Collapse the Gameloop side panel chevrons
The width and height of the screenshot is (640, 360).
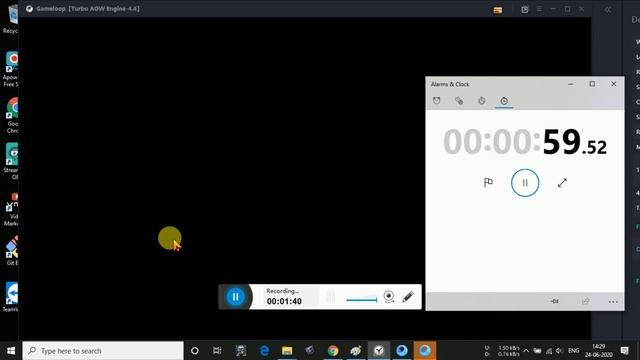click(608, 9)
